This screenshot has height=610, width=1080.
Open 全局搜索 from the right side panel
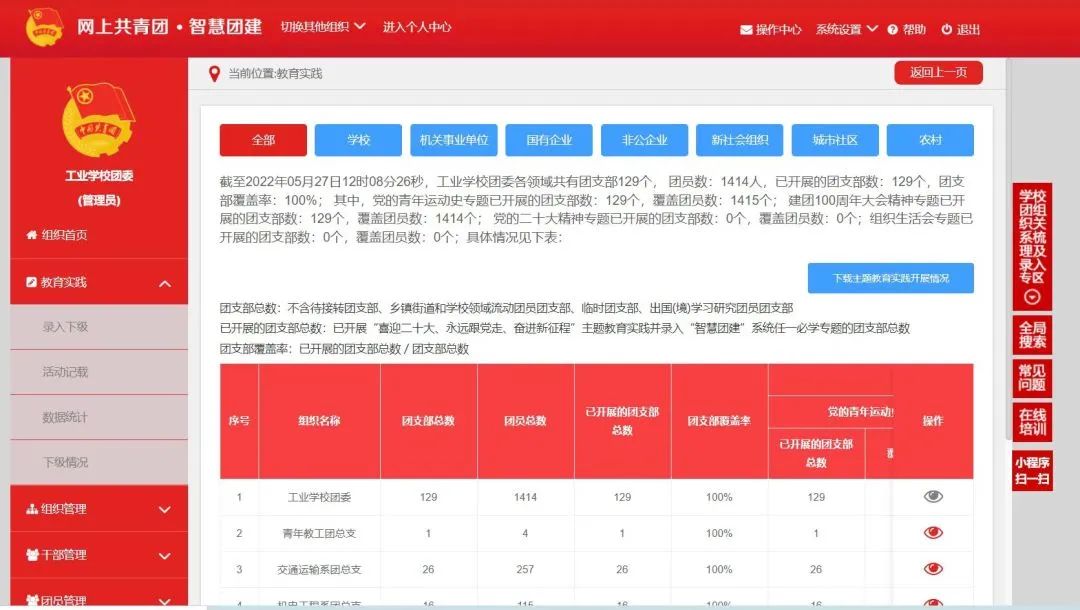coord(1032,335)
